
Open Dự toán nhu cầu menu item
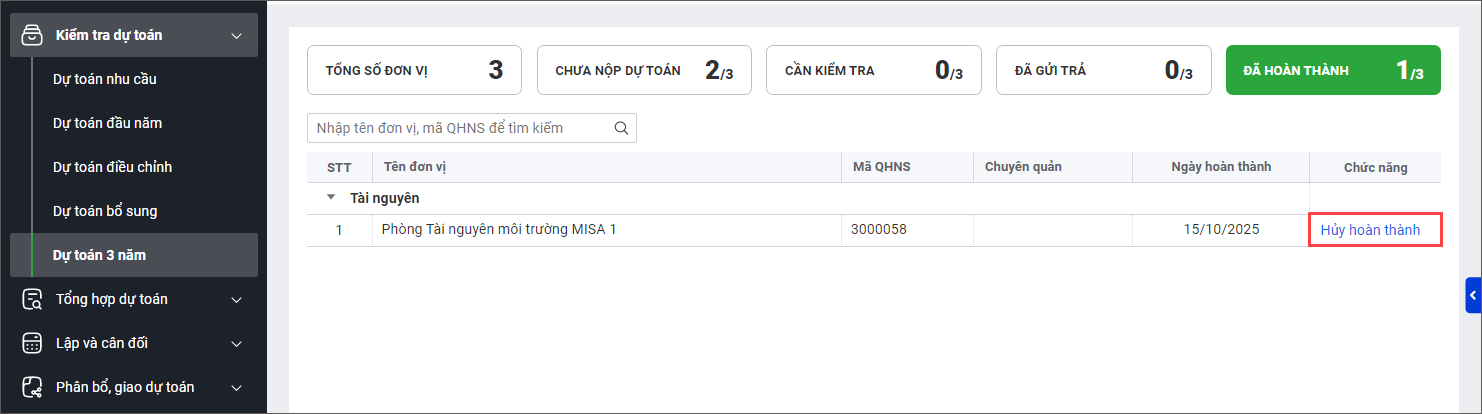tap(105, 79)
